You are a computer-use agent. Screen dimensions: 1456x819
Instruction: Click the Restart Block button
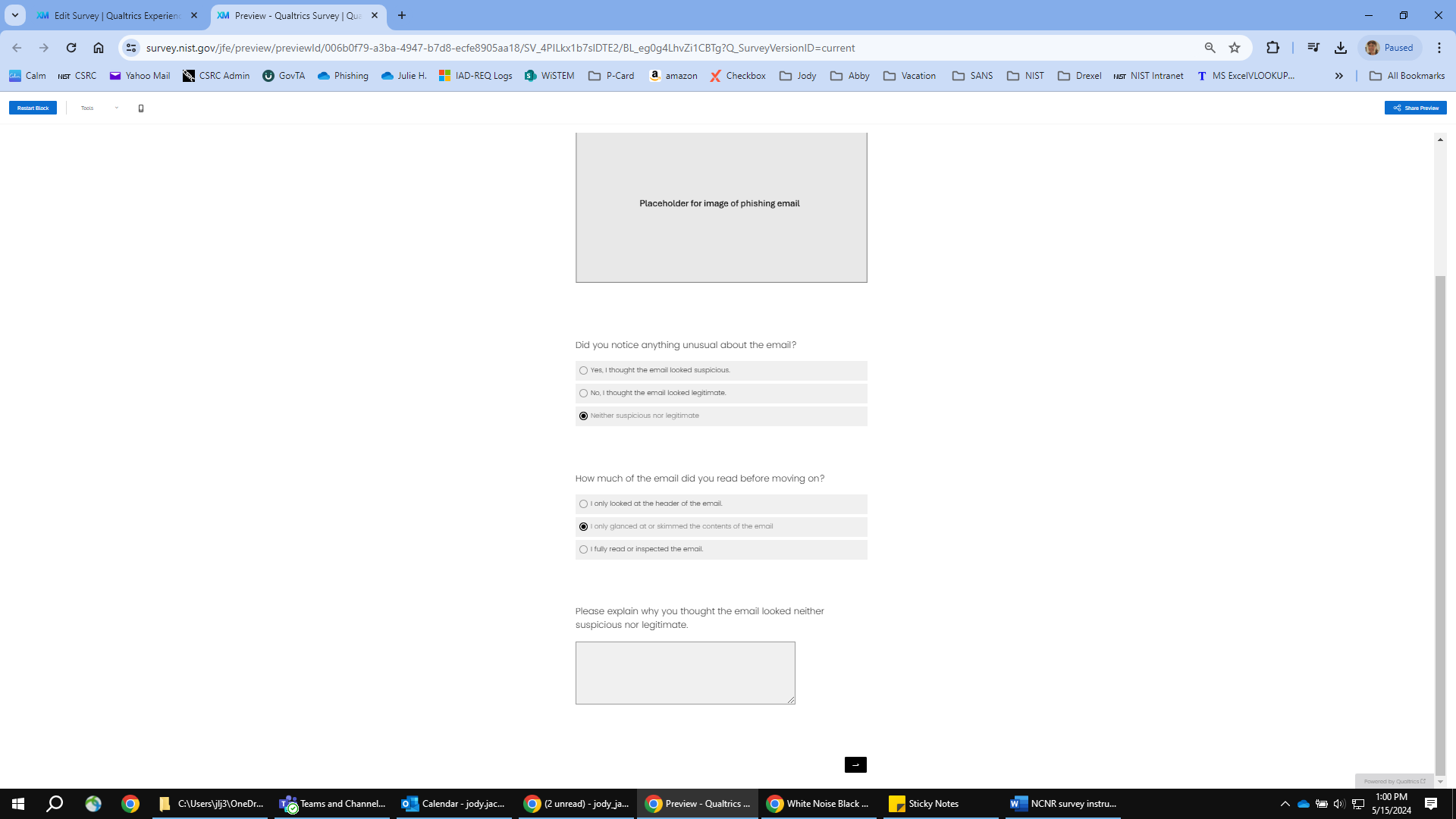pos(33,108)
